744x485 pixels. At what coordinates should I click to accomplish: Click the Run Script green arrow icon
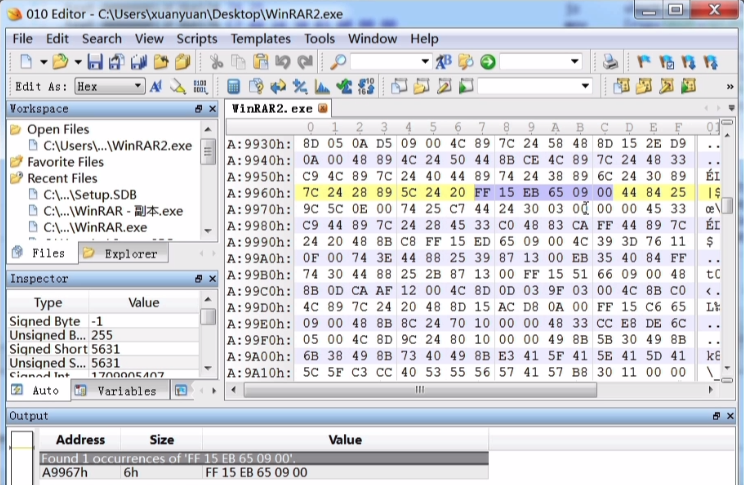[466, 86]
